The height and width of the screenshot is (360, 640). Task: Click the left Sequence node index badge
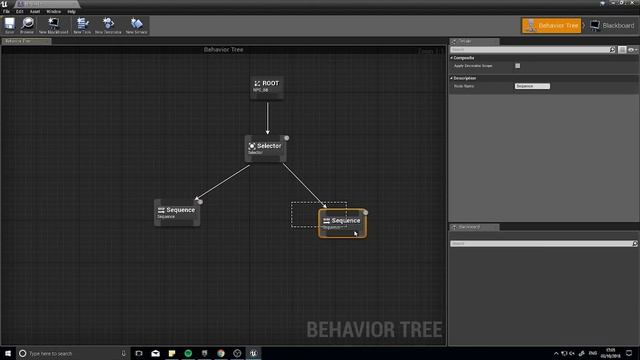(200, 202)
